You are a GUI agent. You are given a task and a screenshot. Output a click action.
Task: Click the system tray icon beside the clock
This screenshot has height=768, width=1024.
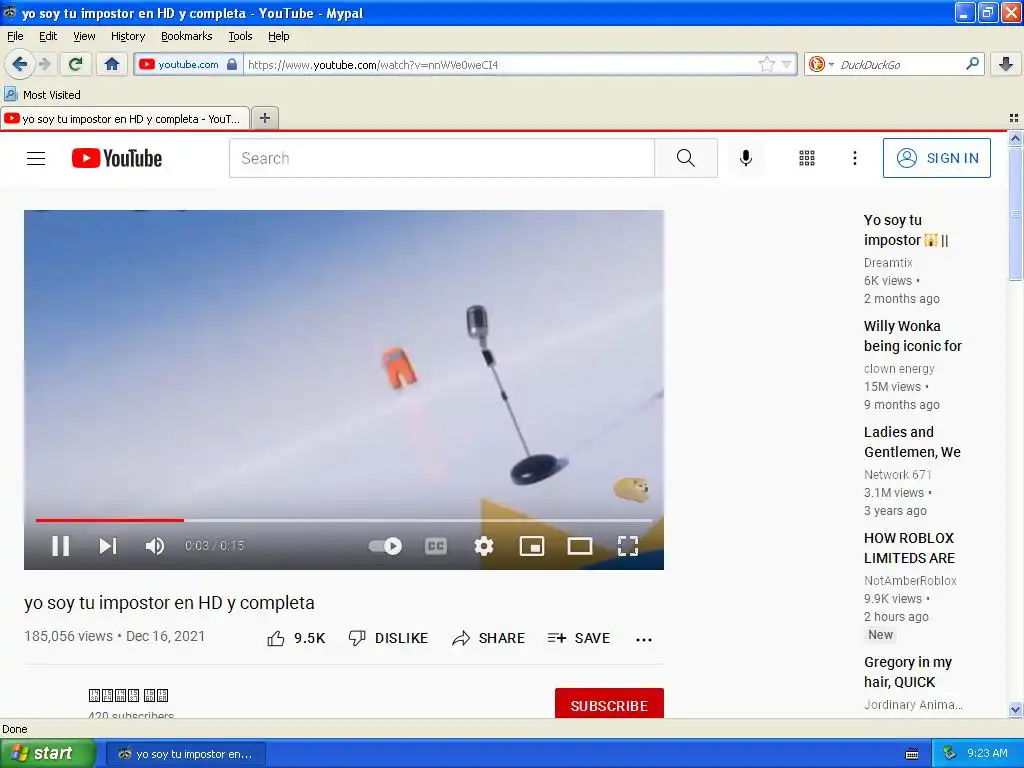pyautogui.click(x=950, y=753)
